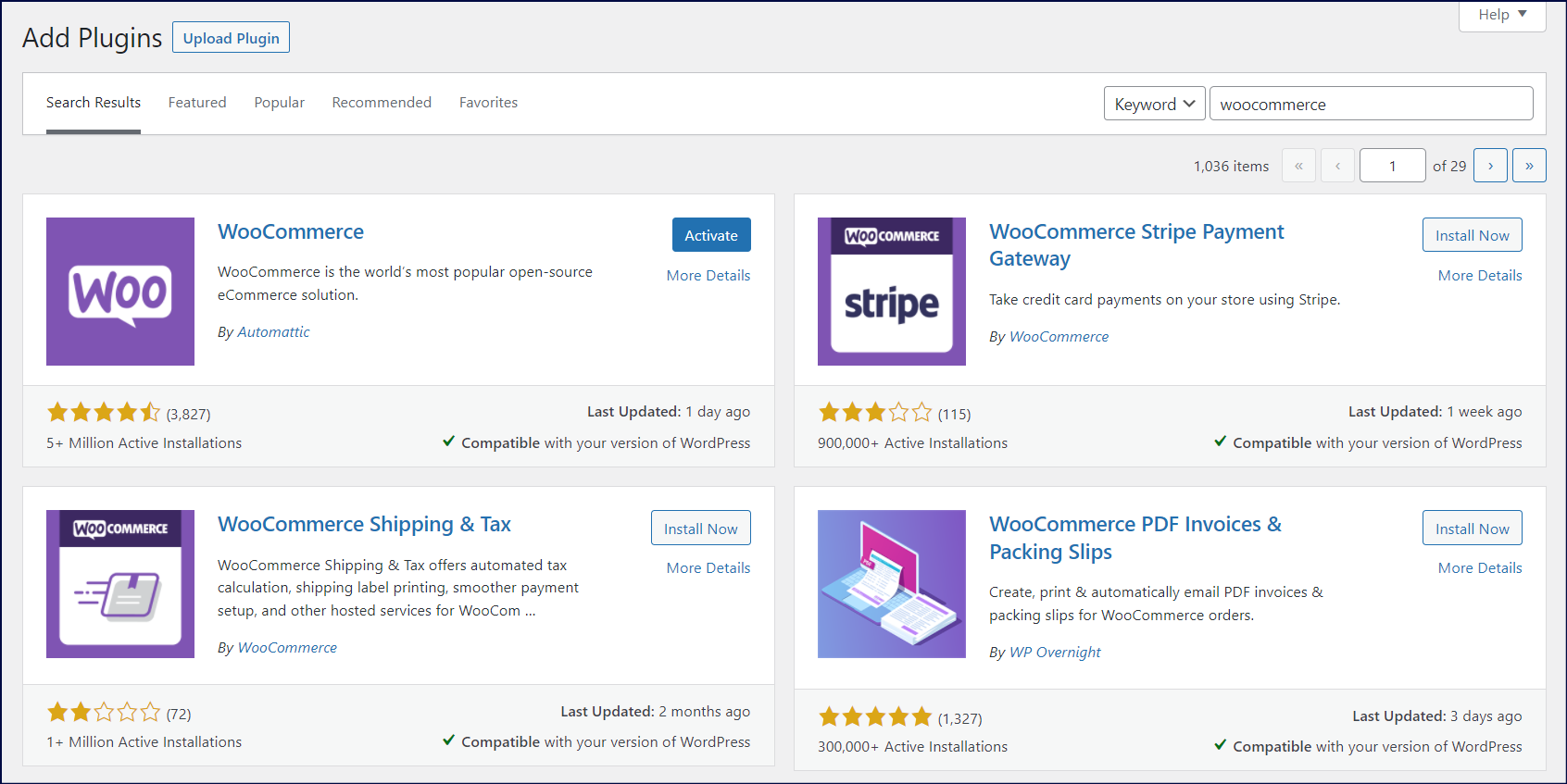This screenshot has height=784, width=1567.
Task: Open the PDF Invoices plugin icon
Action: click(x=892, y=584)
